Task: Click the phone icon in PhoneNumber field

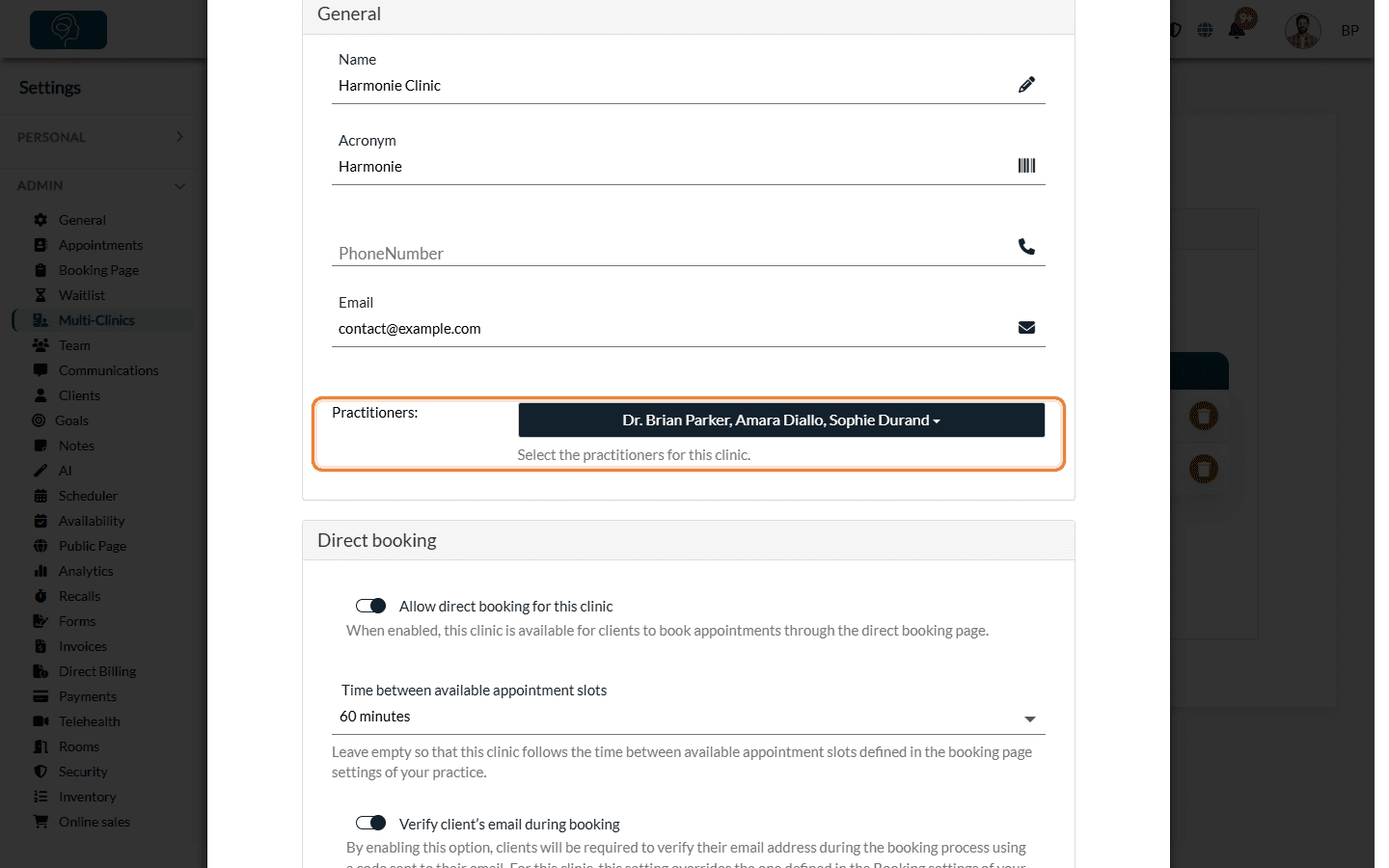Action: click(x=1026, y=247)
